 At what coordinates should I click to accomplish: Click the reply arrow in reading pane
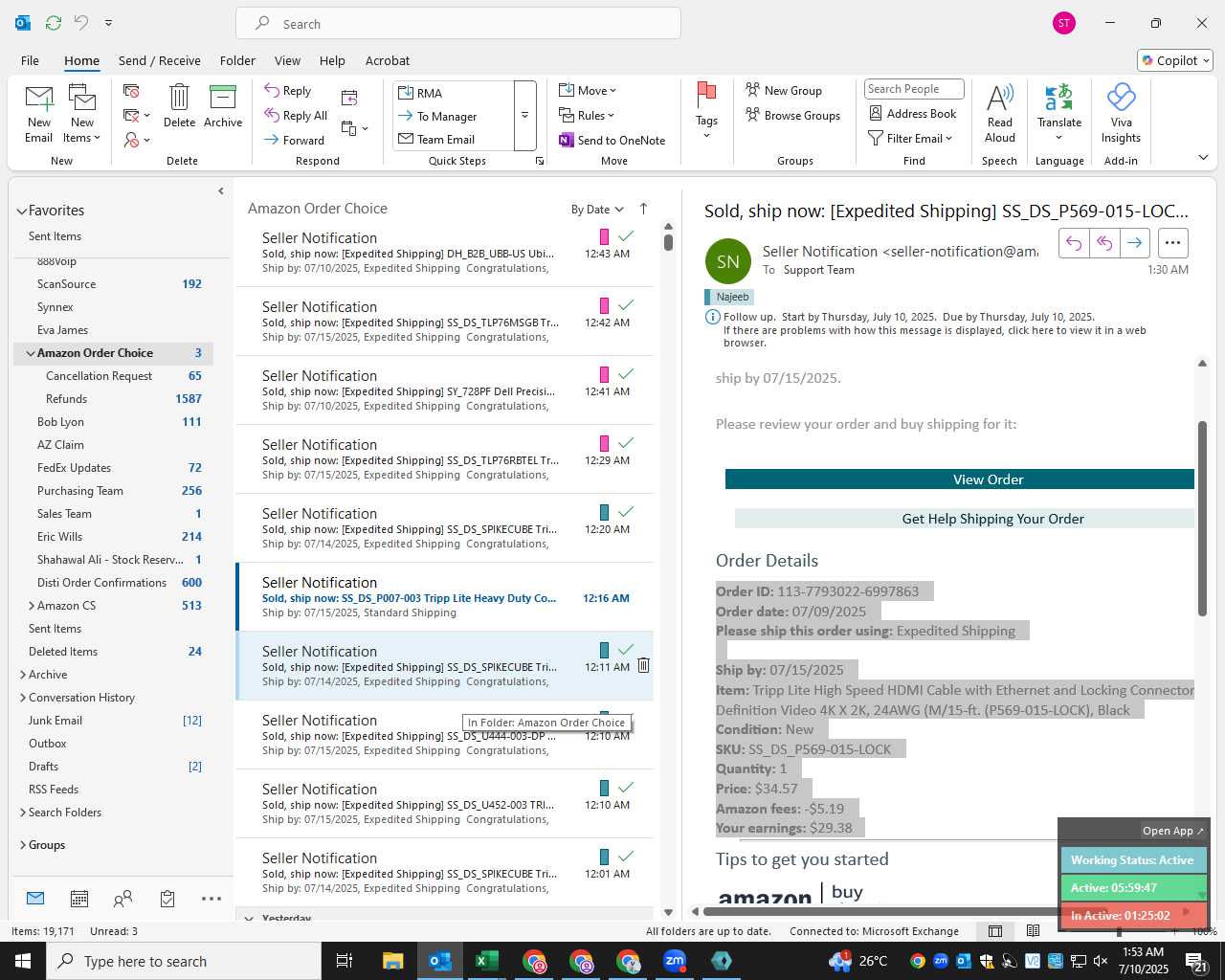[1074, 243]
